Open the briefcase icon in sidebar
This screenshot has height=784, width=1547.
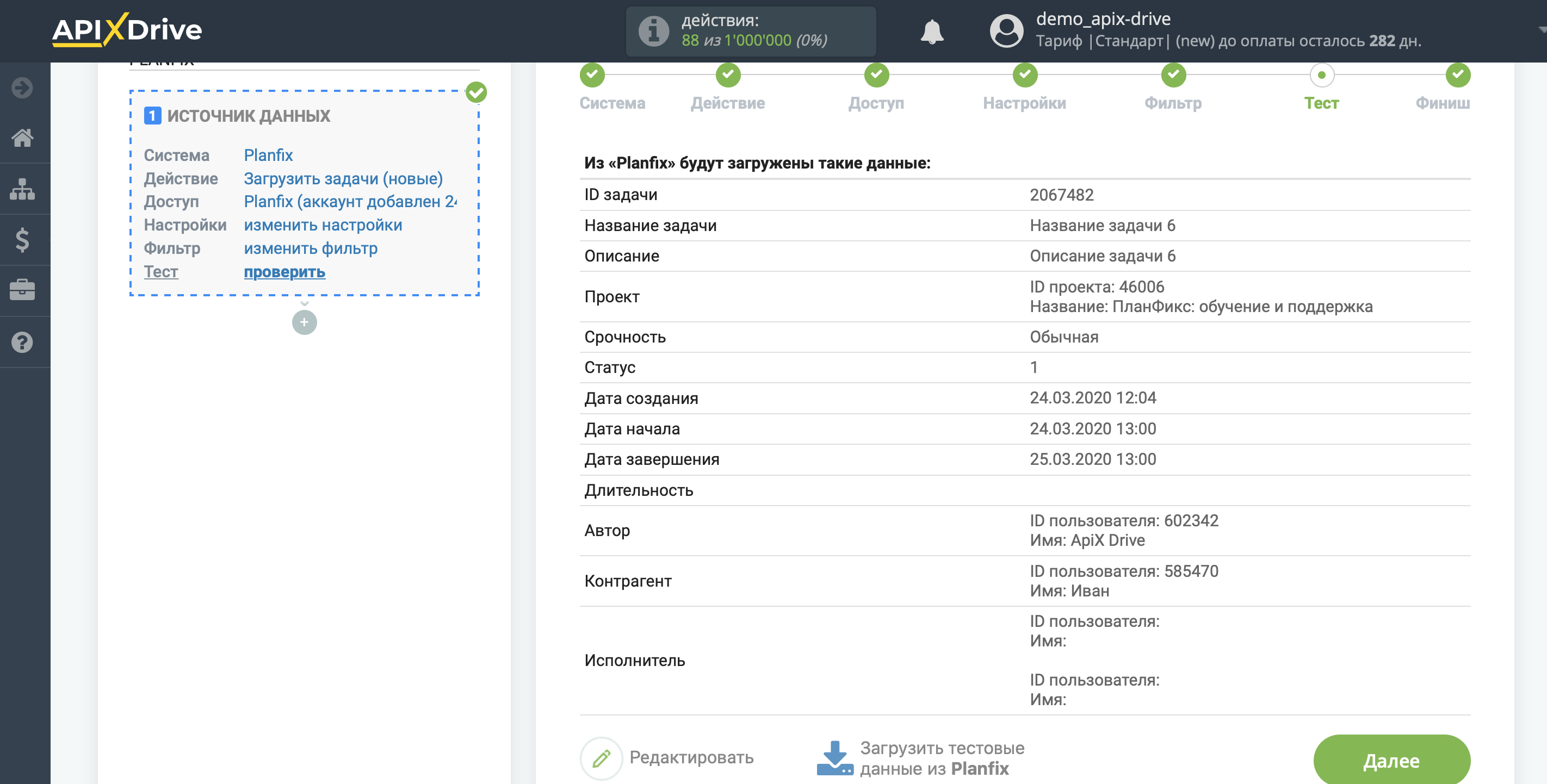coord(23,290)
